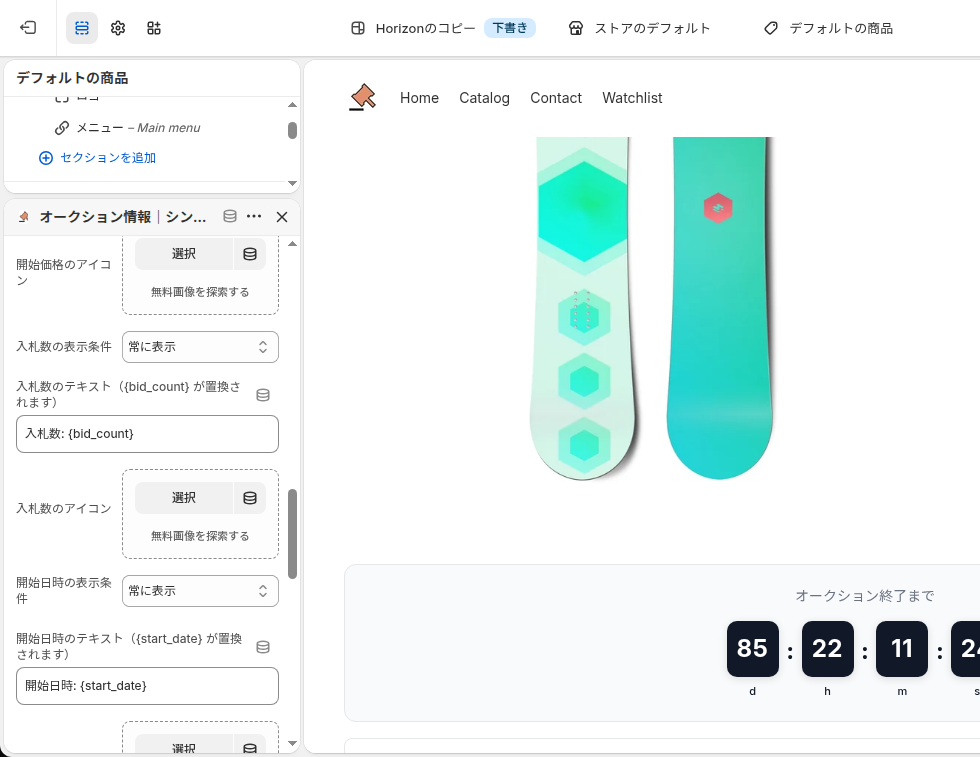
Task: Click the light mint snowboard image
Action: pos(583,308)
